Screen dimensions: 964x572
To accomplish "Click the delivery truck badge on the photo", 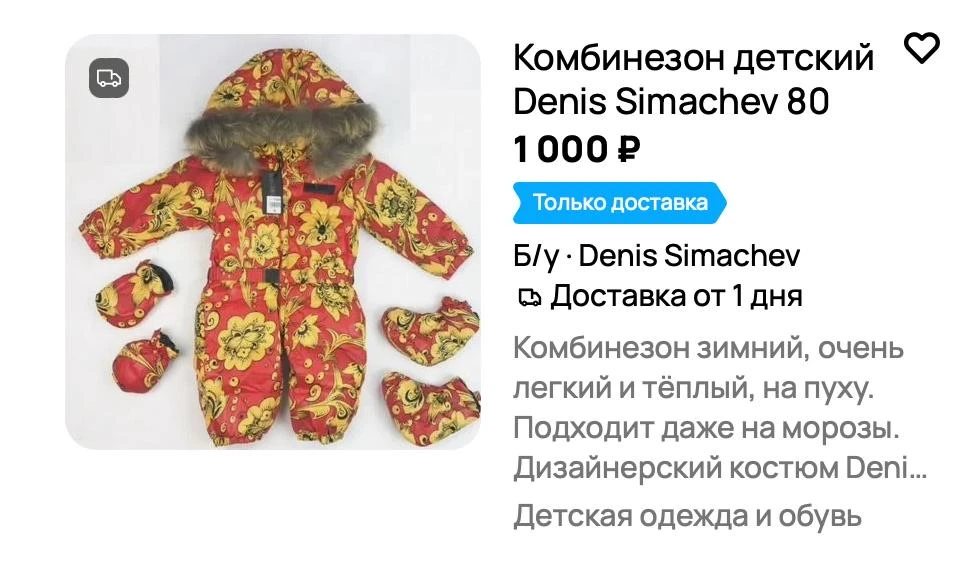I will pyautogui.click(x=109, y=78).
